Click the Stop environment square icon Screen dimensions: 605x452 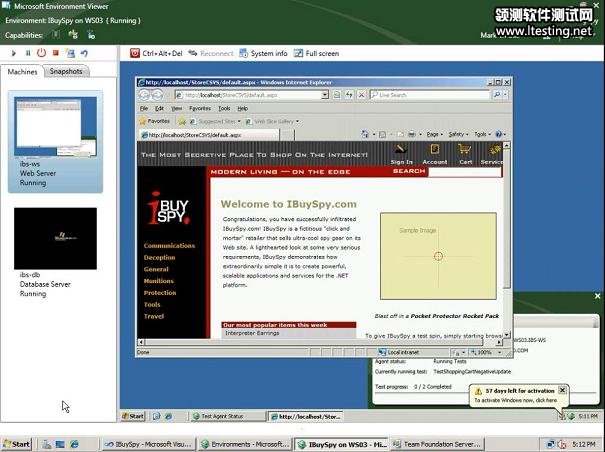(x=56, y=53)
